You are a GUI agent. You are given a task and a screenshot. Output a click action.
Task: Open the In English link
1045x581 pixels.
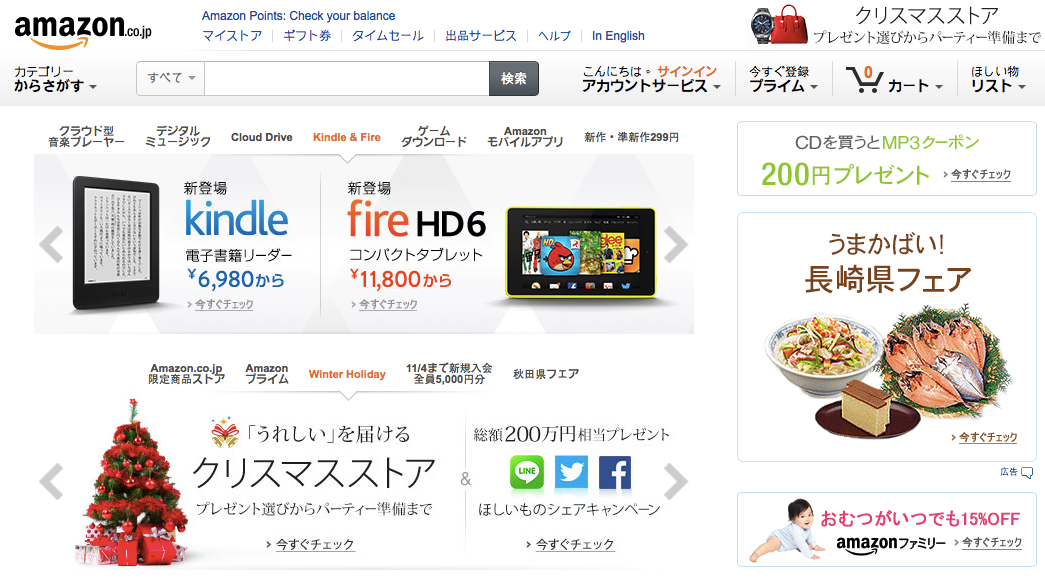click(x=618, y=36)
